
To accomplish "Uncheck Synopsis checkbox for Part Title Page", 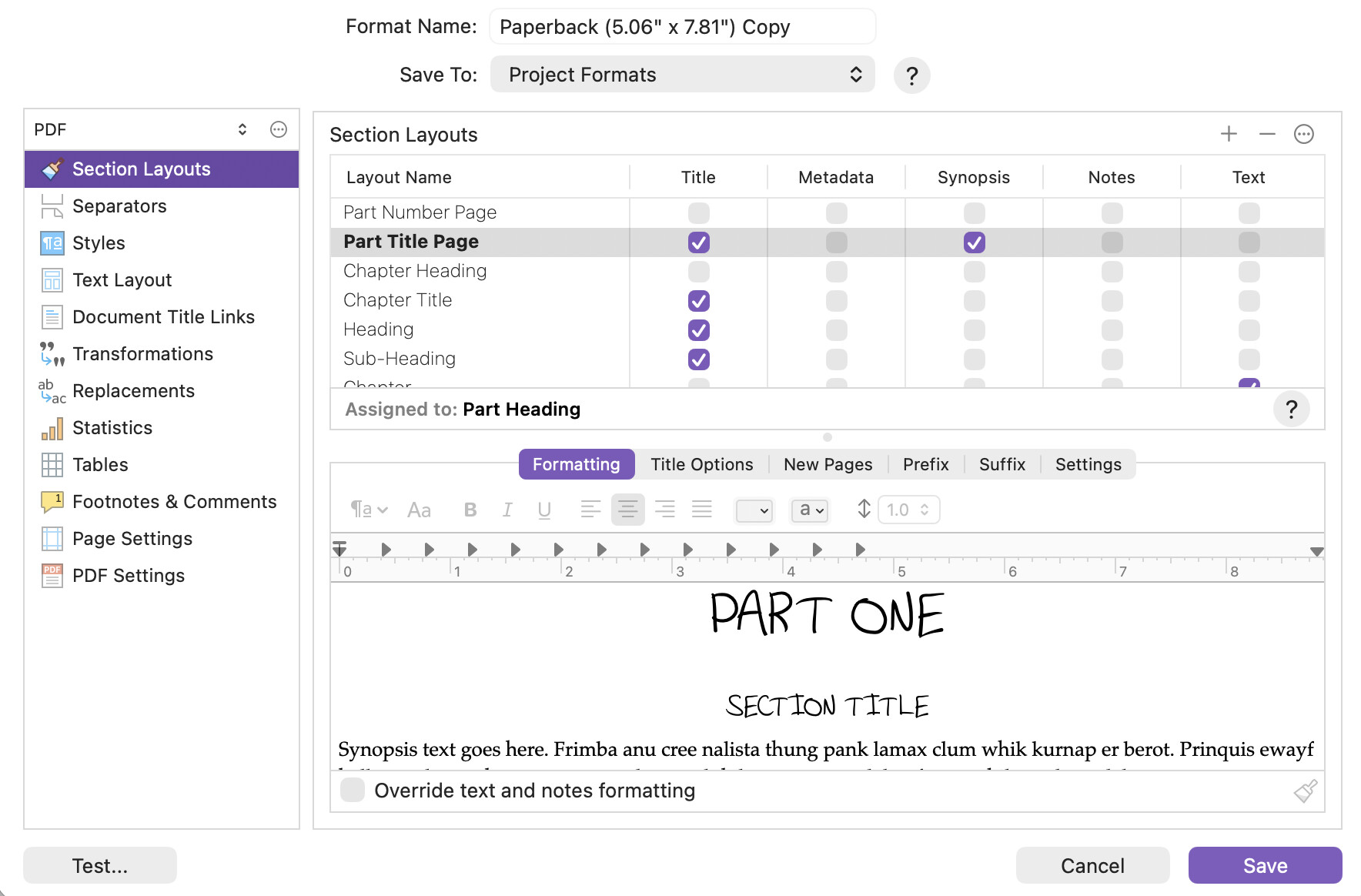I will [x=974, y=242].
